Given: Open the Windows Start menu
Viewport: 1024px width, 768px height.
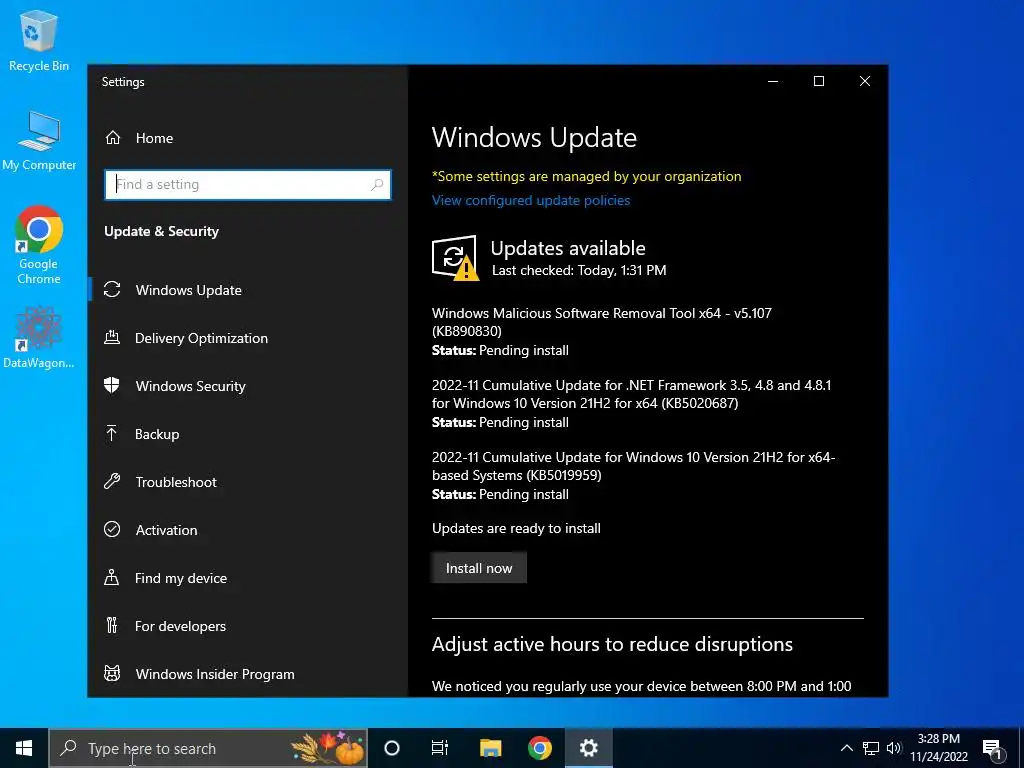Looking at the screenshot, I should pyautogui.click(x=24, y=748).
